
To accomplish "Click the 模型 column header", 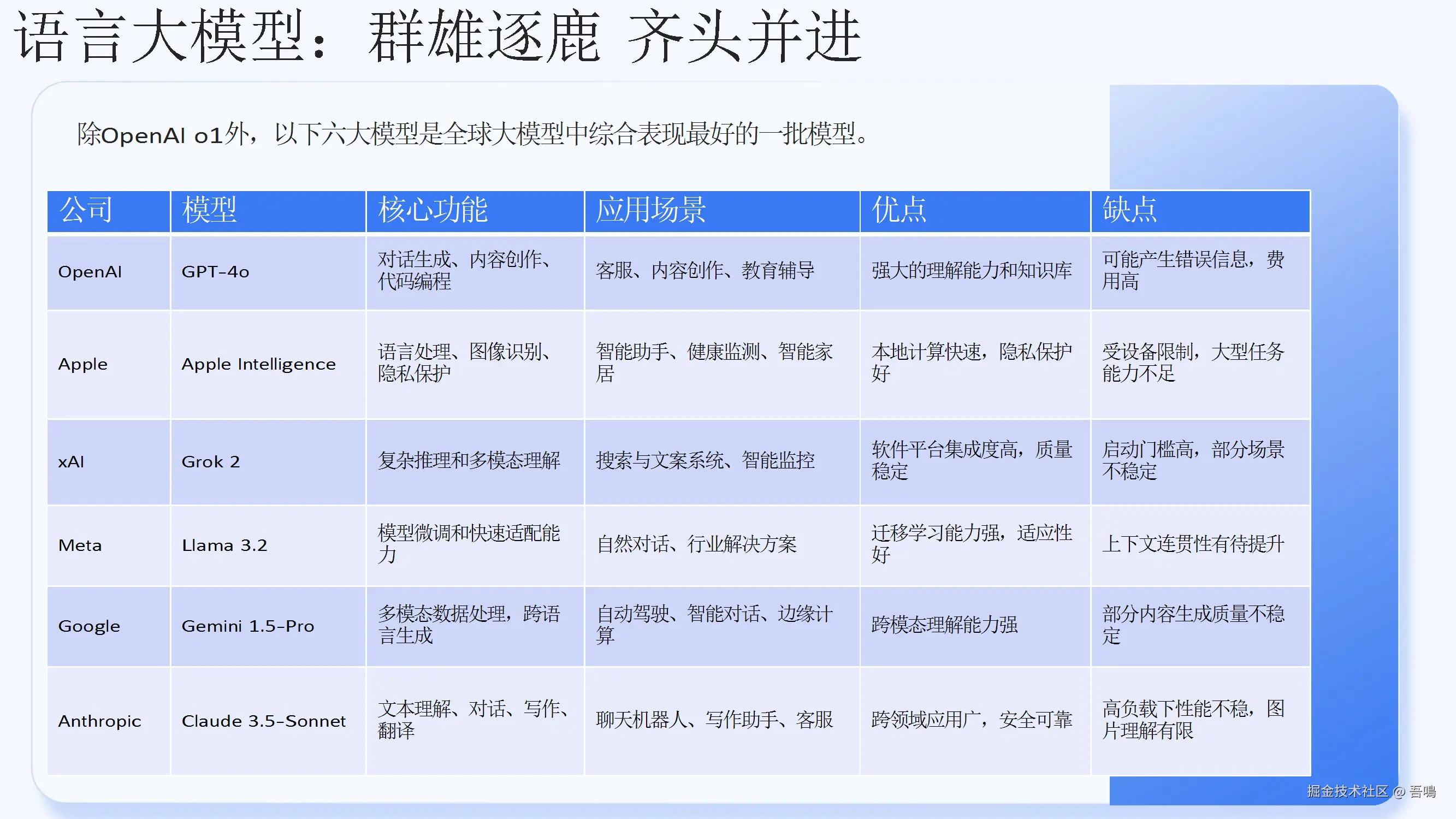I will [209, 210].
